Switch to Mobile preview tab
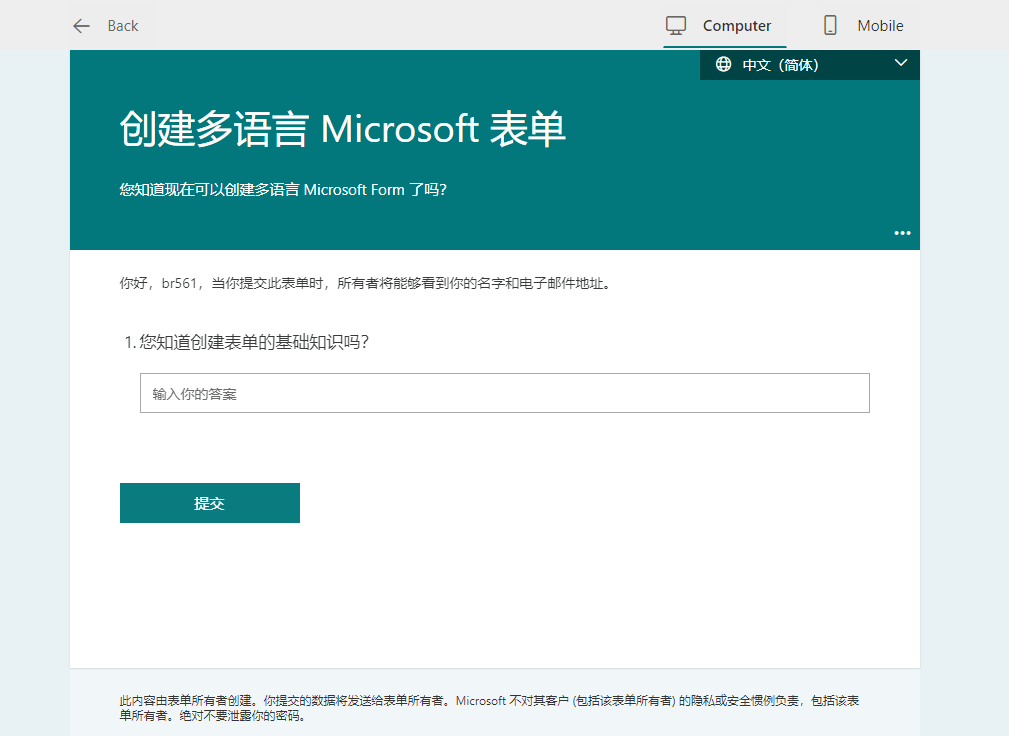The image size is (1009, 736). pyautogui.click(x=864, y=26)
